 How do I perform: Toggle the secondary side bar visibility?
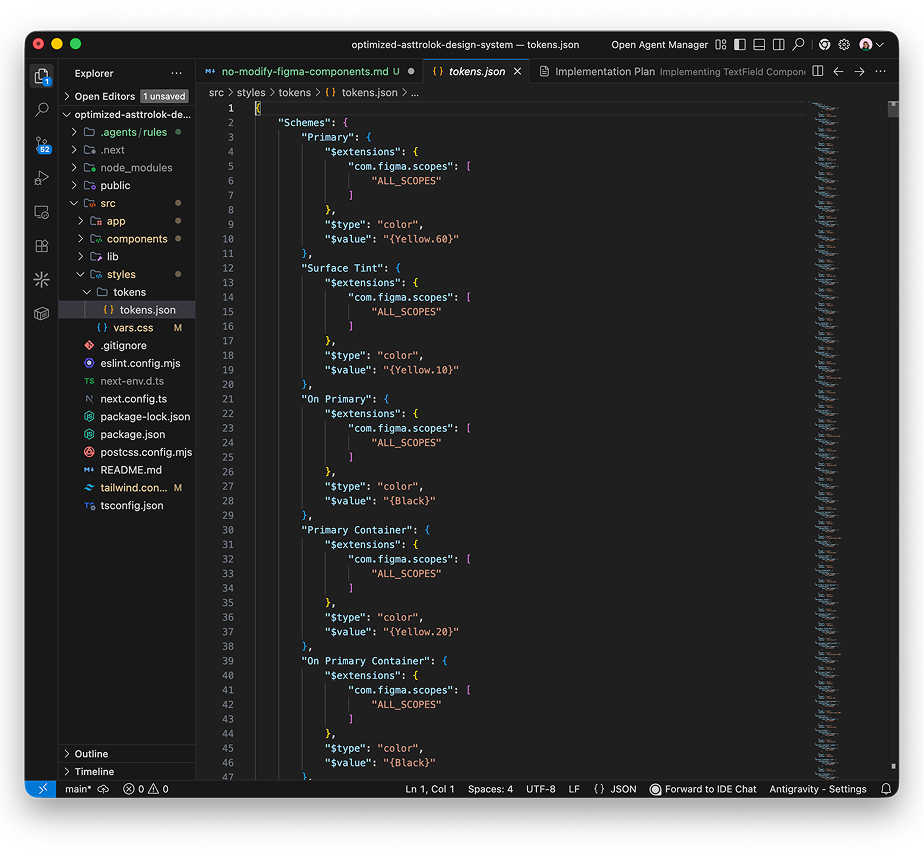click(778, 45)
